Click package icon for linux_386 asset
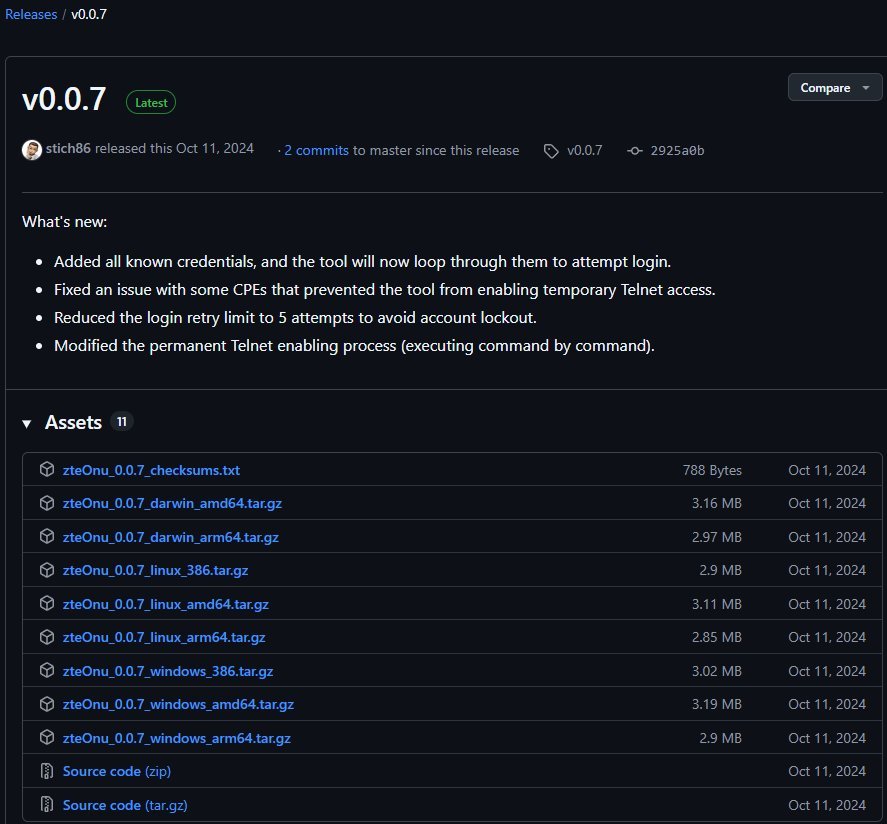Image resolution: width=887 pixels, height=824 pixels. pyautogui.click(x=46, y=570)
